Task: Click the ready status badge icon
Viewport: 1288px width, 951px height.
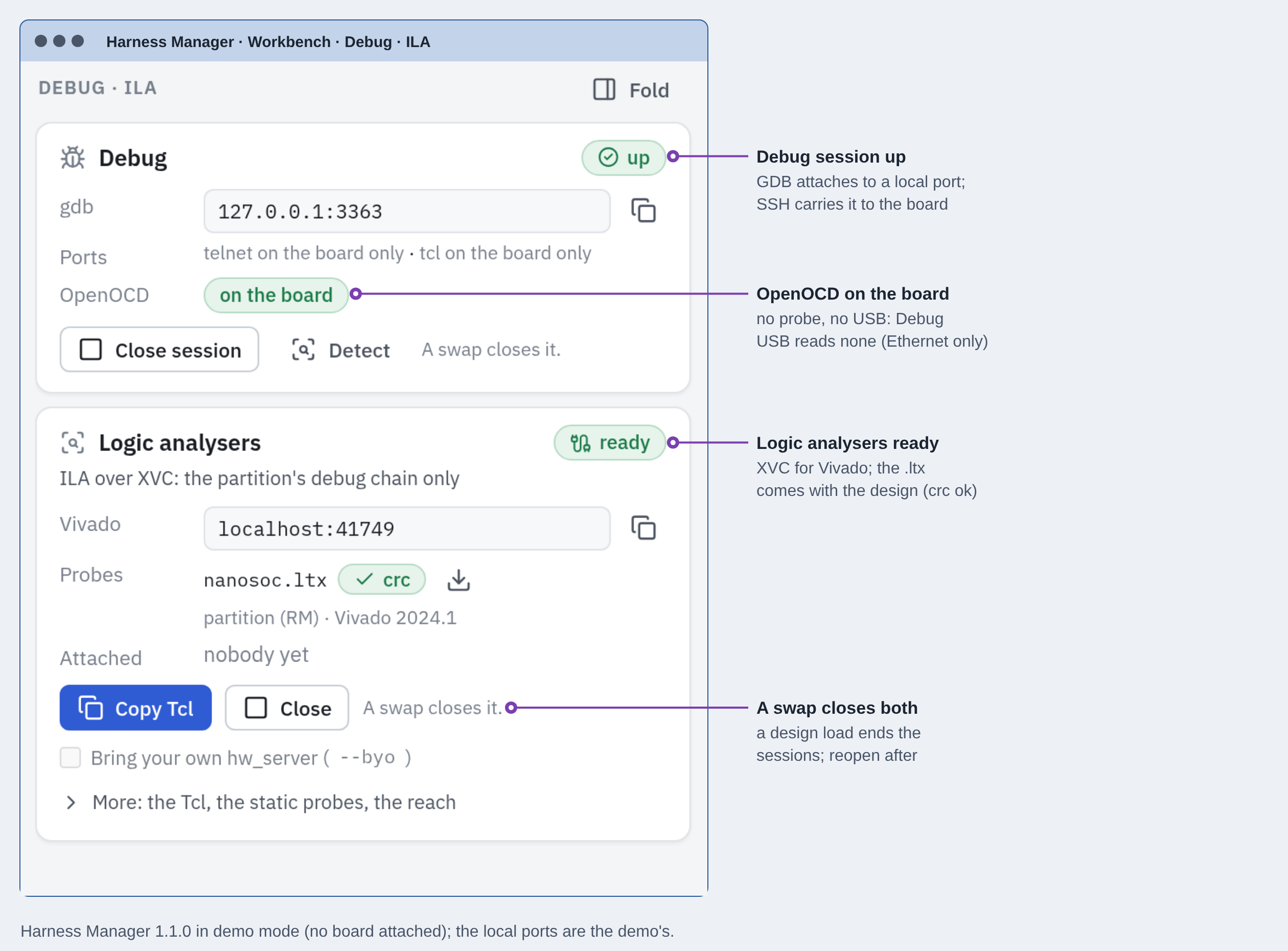Action: pyautogui.click(x=580, y=443)
